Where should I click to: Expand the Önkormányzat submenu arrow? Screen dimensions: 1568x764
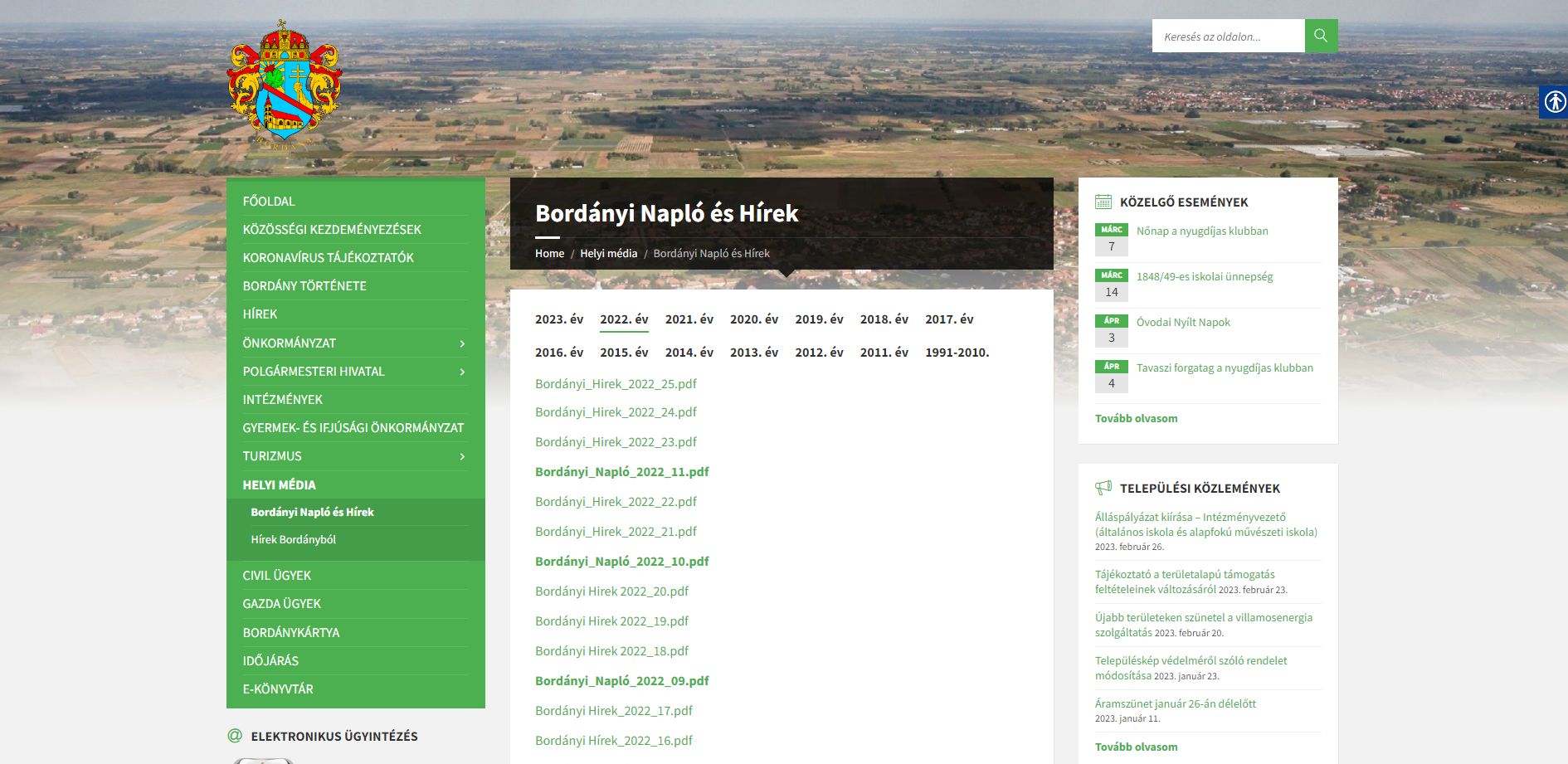(x=462, y=343)
